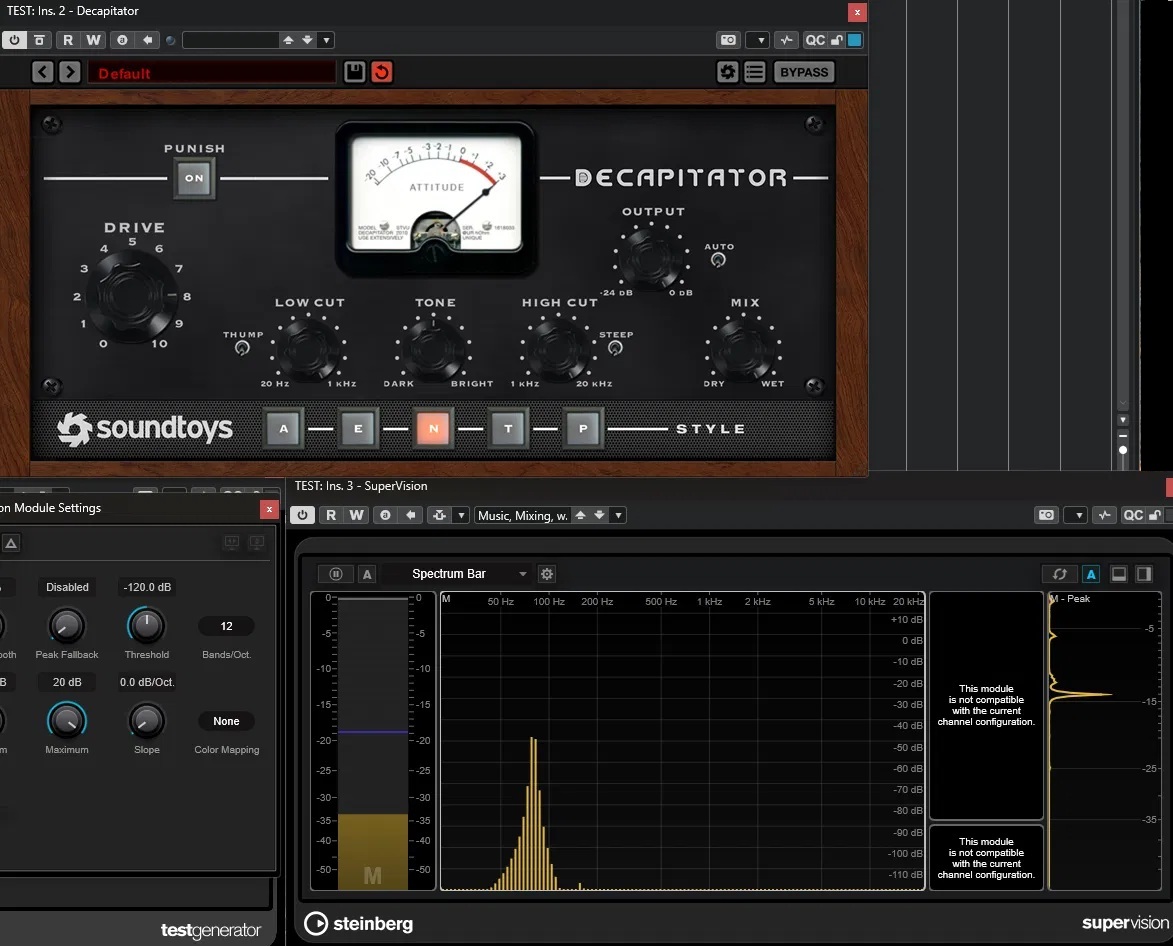This screenshot has width=1173, height=946.
Task: Select style E button
Action: [358, 429]
